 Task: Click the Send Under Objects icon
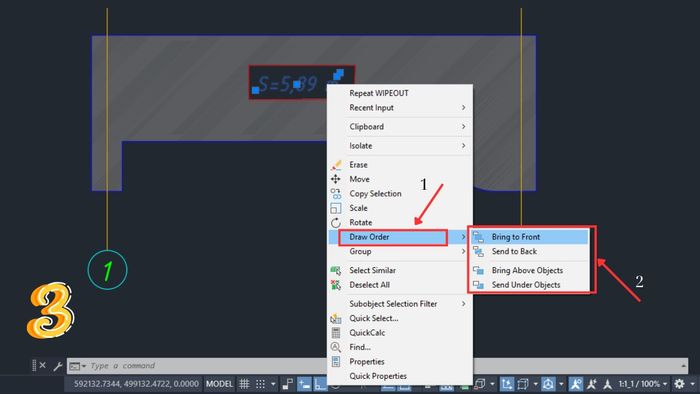point(479,285)
